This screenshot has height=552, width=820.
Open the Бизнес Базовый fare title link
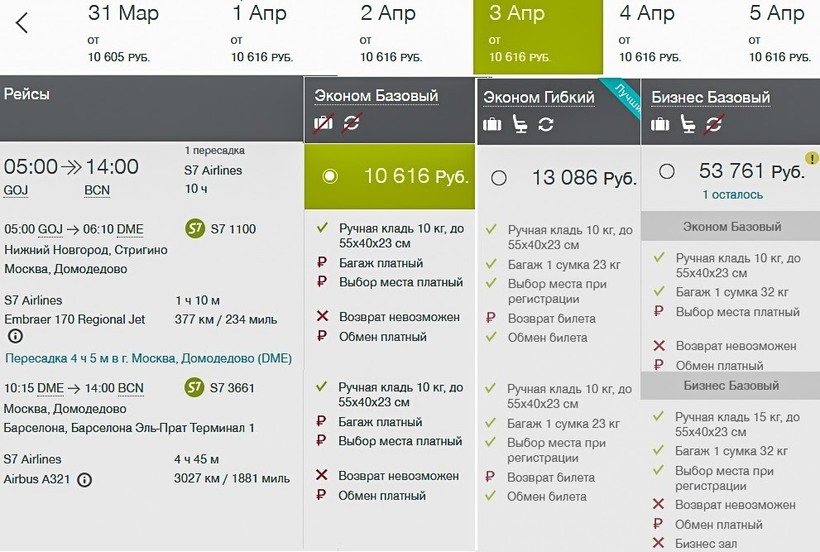[710, 97]
